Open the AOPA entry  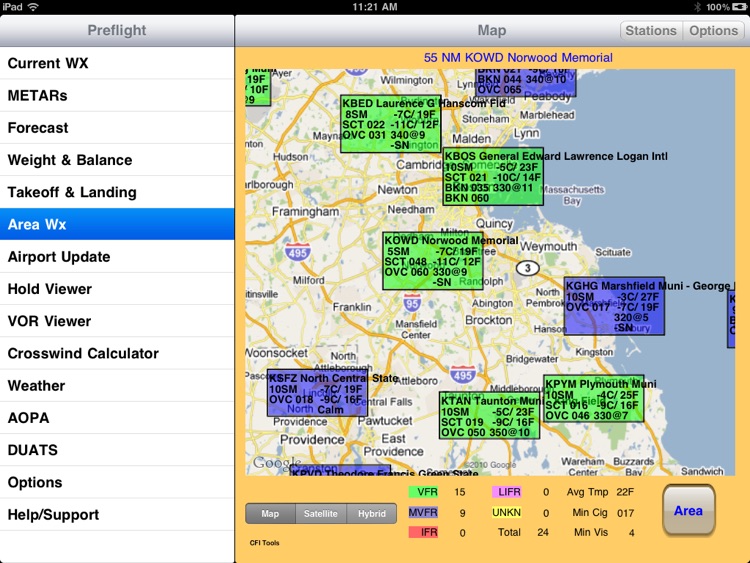pyautogui.click(x=117, y=418)
